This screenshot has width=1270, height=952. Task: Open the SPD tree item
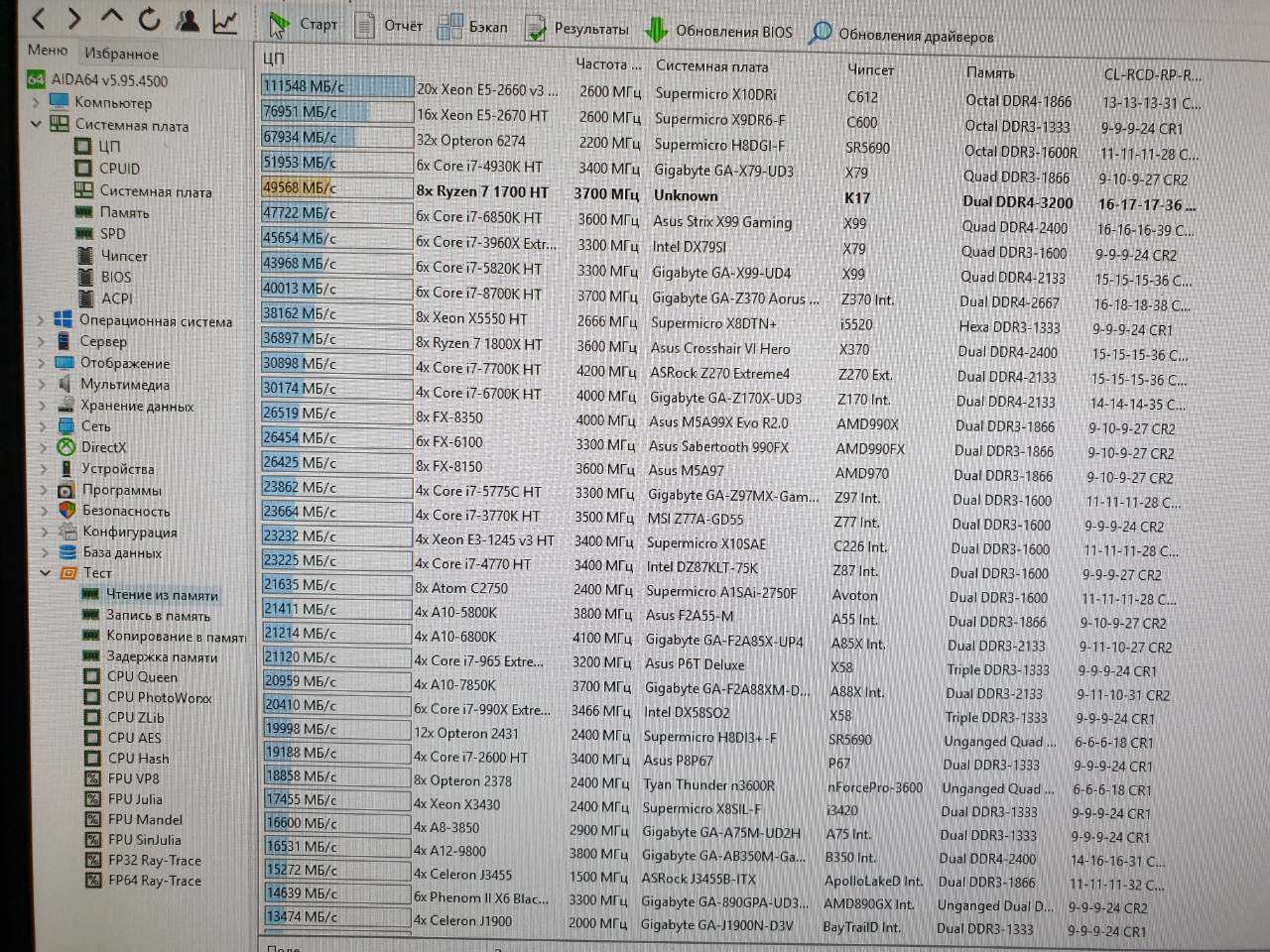point(101,234)
